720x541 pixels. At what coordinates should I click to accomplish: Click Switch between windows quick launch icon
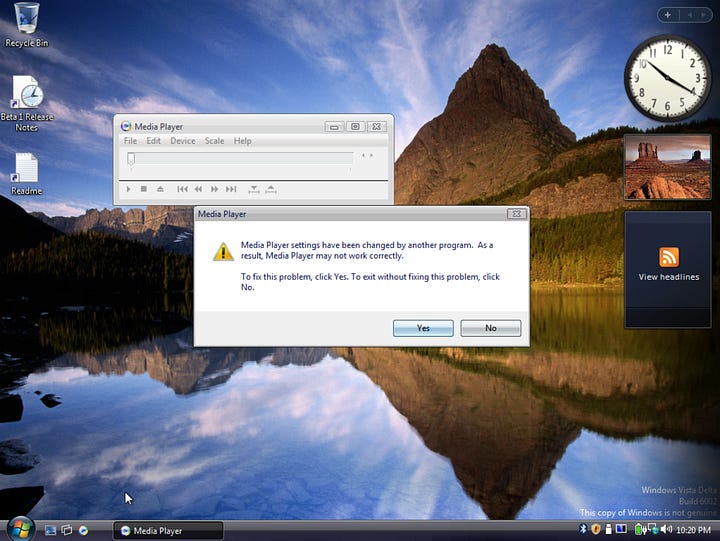pyautogui.click(x=67, y=530)
